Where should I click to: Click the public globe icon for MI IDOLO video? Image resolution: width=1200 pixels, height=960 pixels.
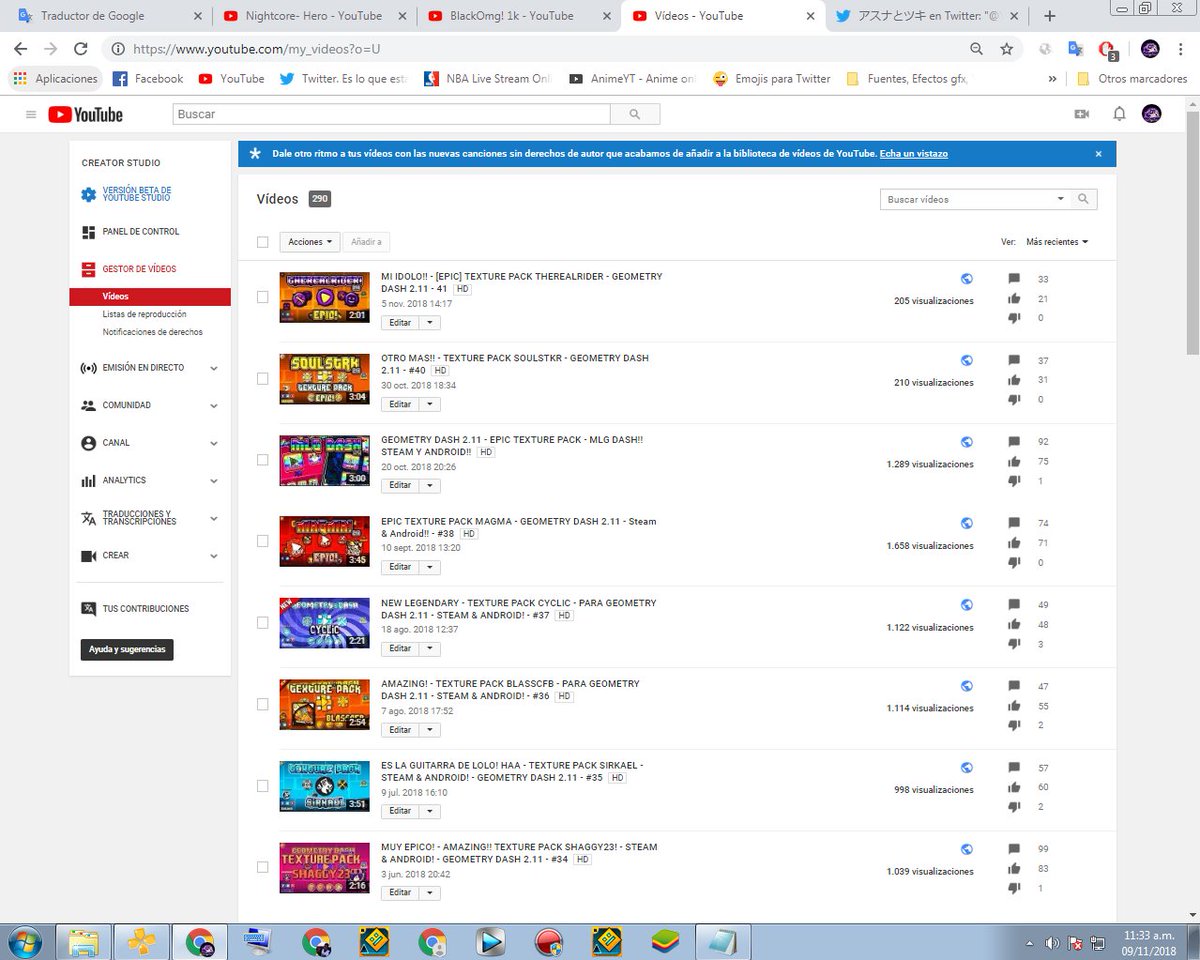coord(967,279)
